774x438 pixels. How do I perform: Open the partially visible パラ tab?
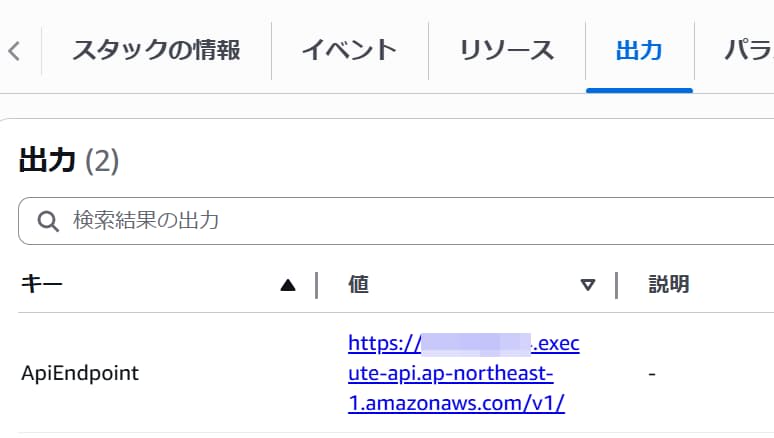(746, 50)
